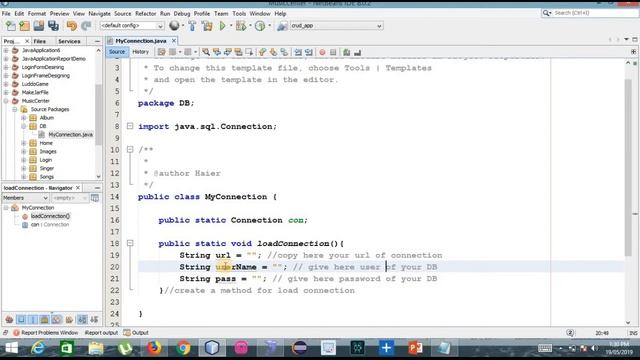Open the default config dropdown

[x=132, y=26]
